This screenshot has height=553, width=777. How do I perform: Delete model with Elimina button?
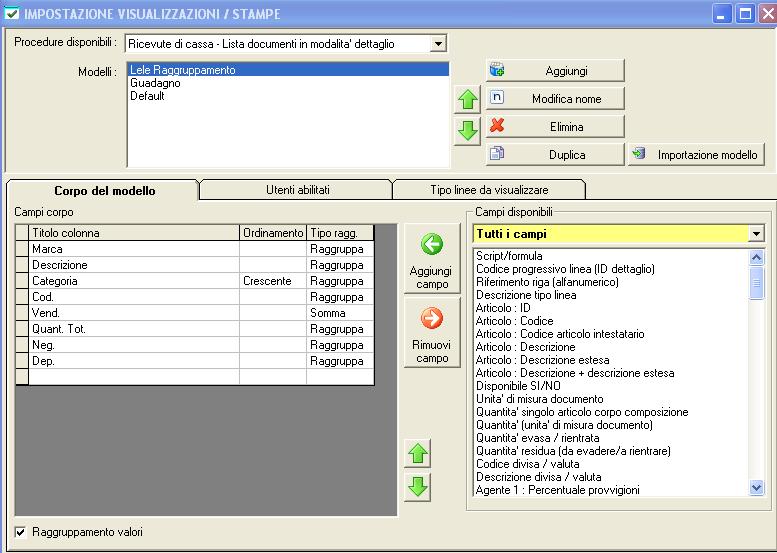[555, 126]
